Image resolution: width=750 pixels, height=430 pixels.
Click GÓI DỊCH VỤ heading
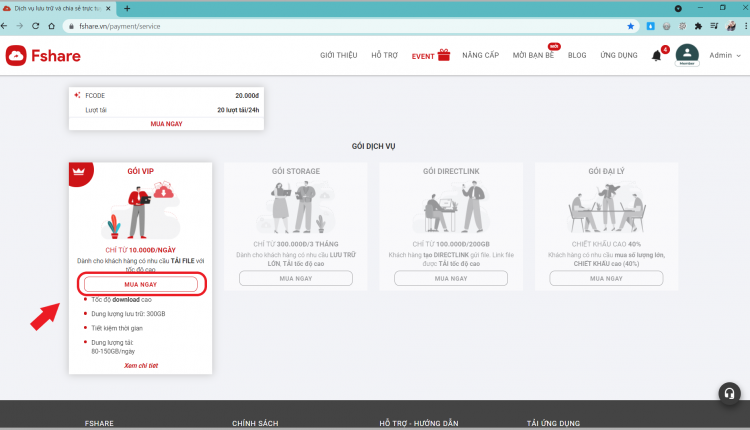(x=374, y=146)
